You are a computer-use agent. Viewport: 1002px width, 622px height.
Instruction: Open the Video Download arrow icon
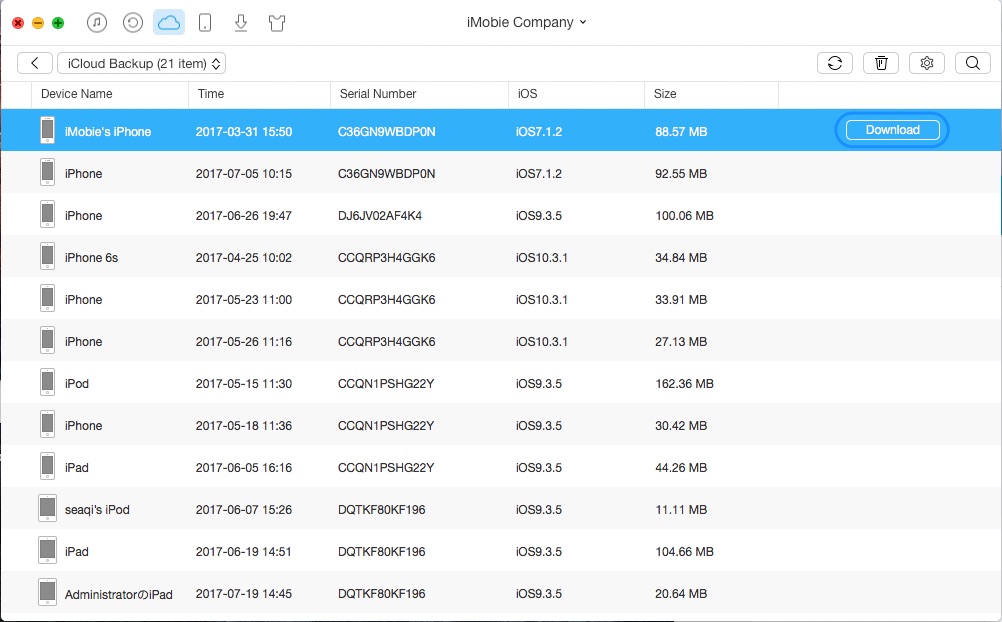pos(240,22)
